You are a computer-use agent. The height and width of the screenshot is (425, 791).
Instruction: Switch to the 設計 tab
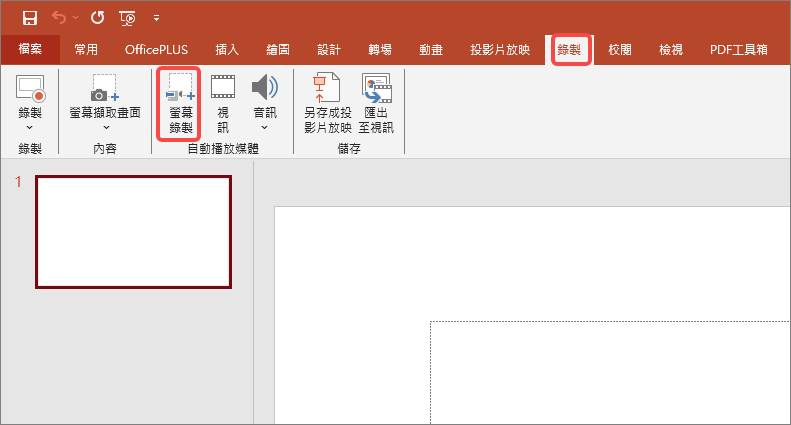click(x=329, y=49)
